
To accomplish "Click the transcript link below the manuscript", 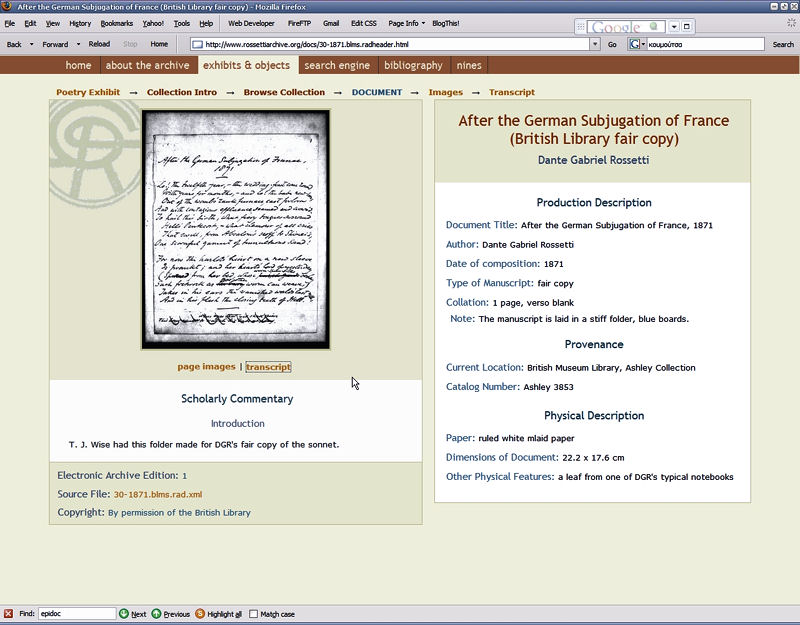I will (268, 367).
